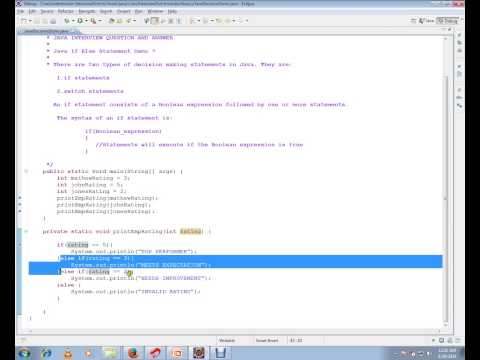Click the External Tools run icon

(93, 21)
